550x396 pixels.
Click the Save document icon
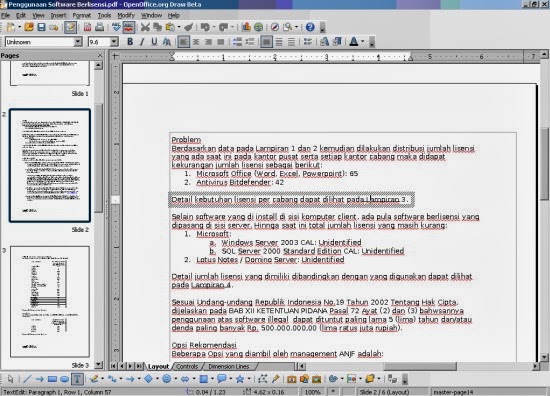[x=41, y=27]
